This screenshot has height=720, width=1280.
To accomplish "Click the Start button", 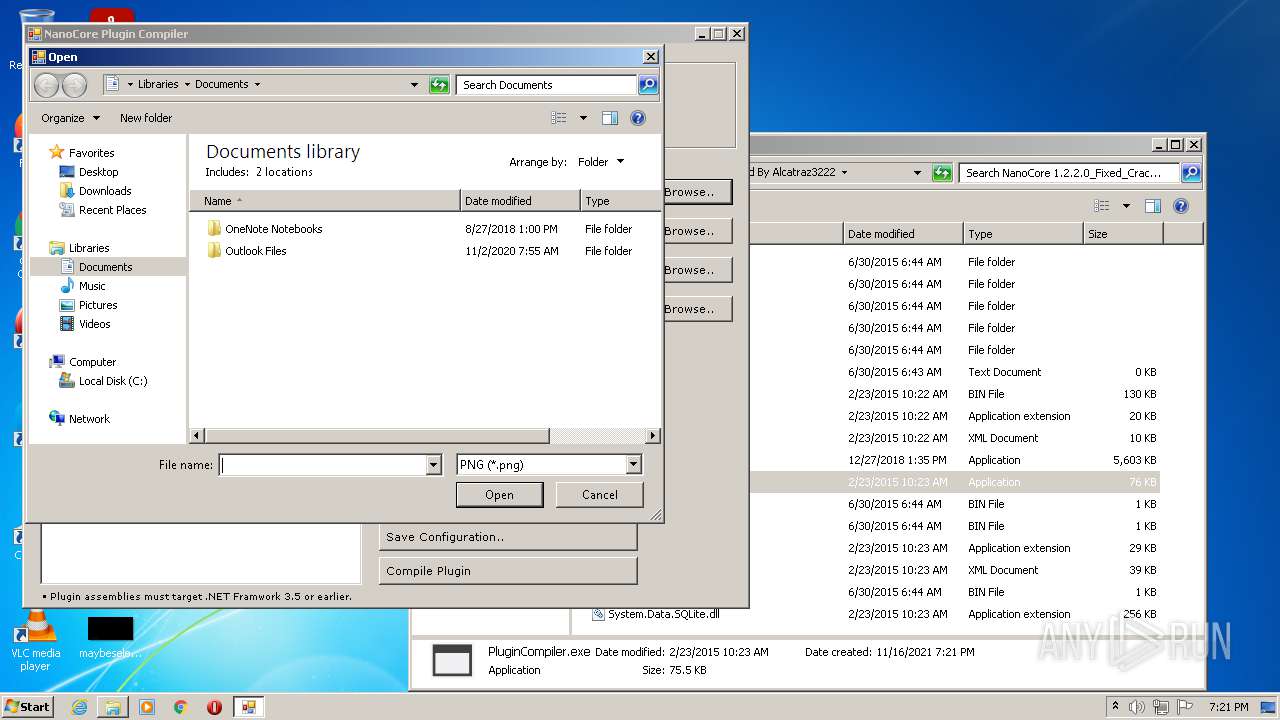I will pos(28,706).
